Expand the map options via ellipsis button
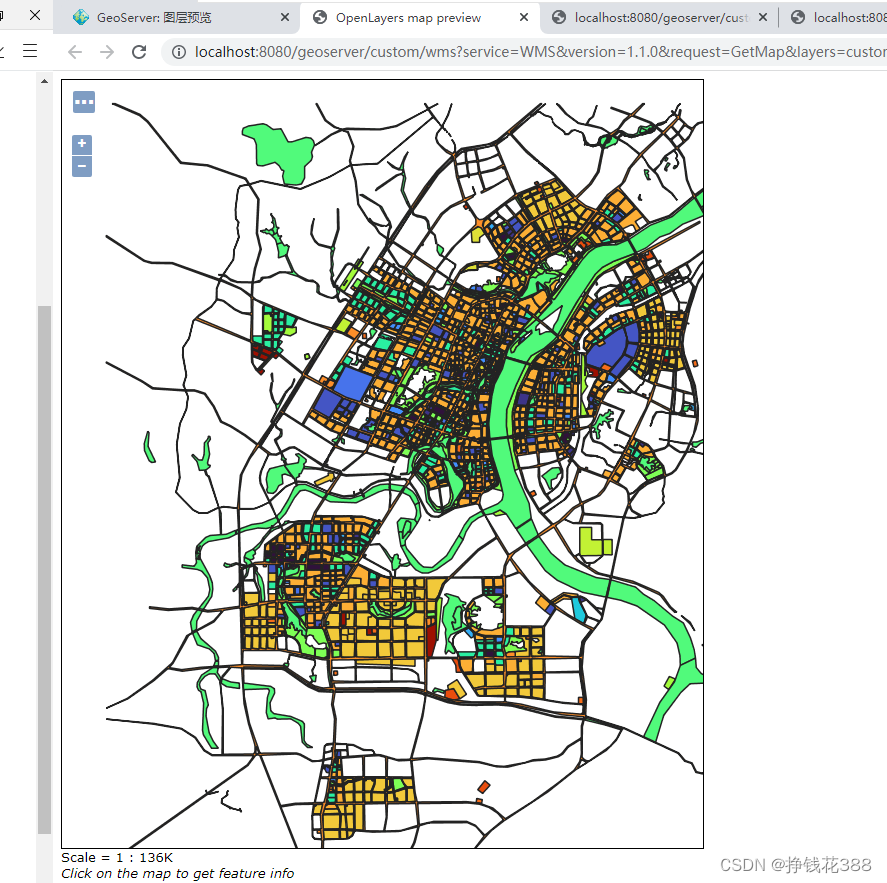Image resolution: width=887 pixels, height=883 pixels. 83,101
